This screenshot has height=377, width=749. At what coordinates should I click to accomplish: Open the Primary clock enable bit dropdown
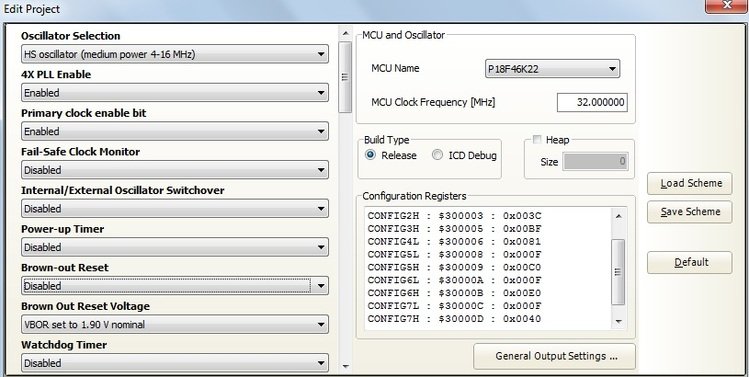175,131
